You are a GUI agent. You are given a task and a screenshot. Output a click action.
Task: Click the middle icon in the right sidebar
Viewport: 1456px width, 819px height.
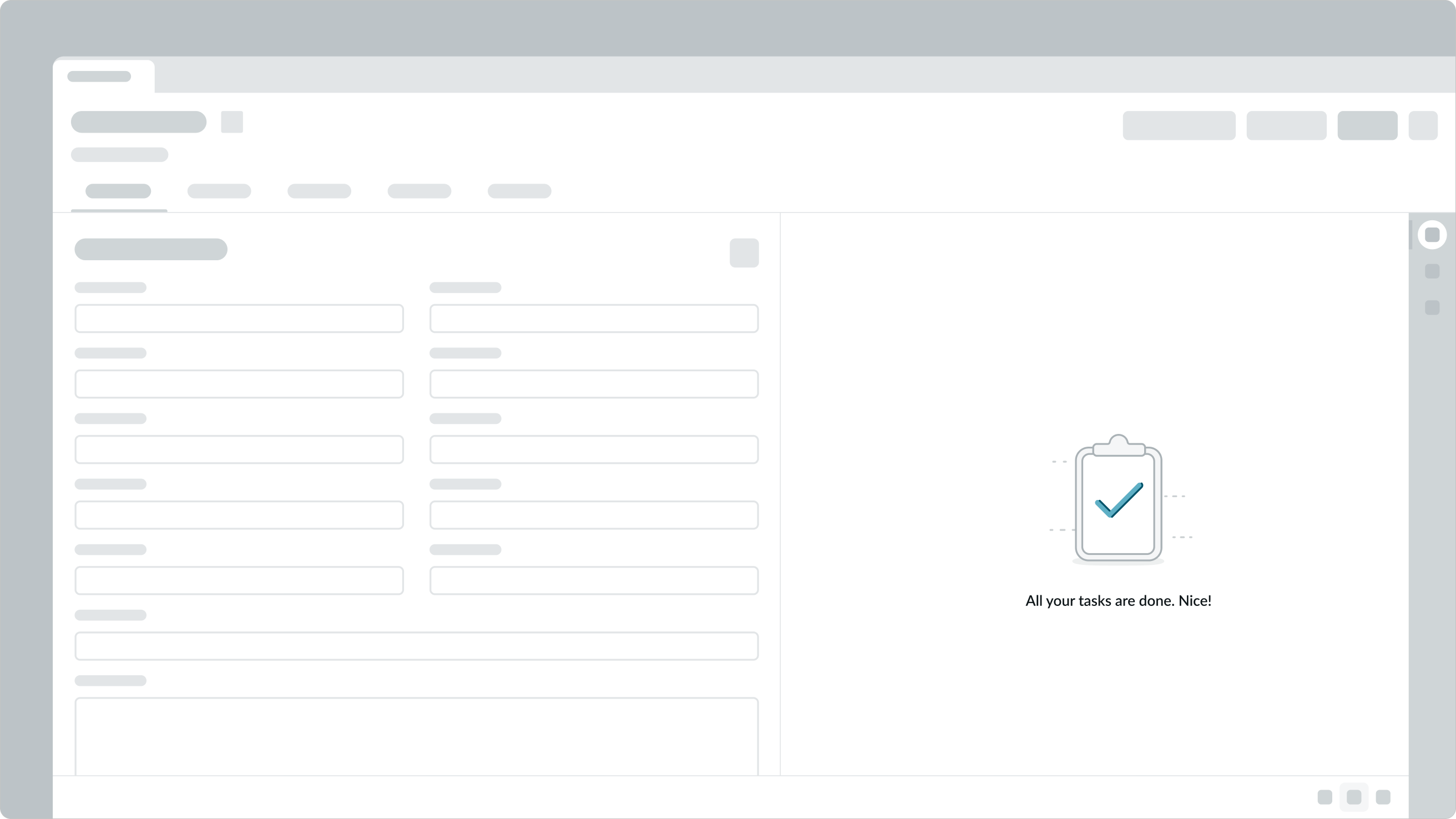click(x=1432, y=271)
